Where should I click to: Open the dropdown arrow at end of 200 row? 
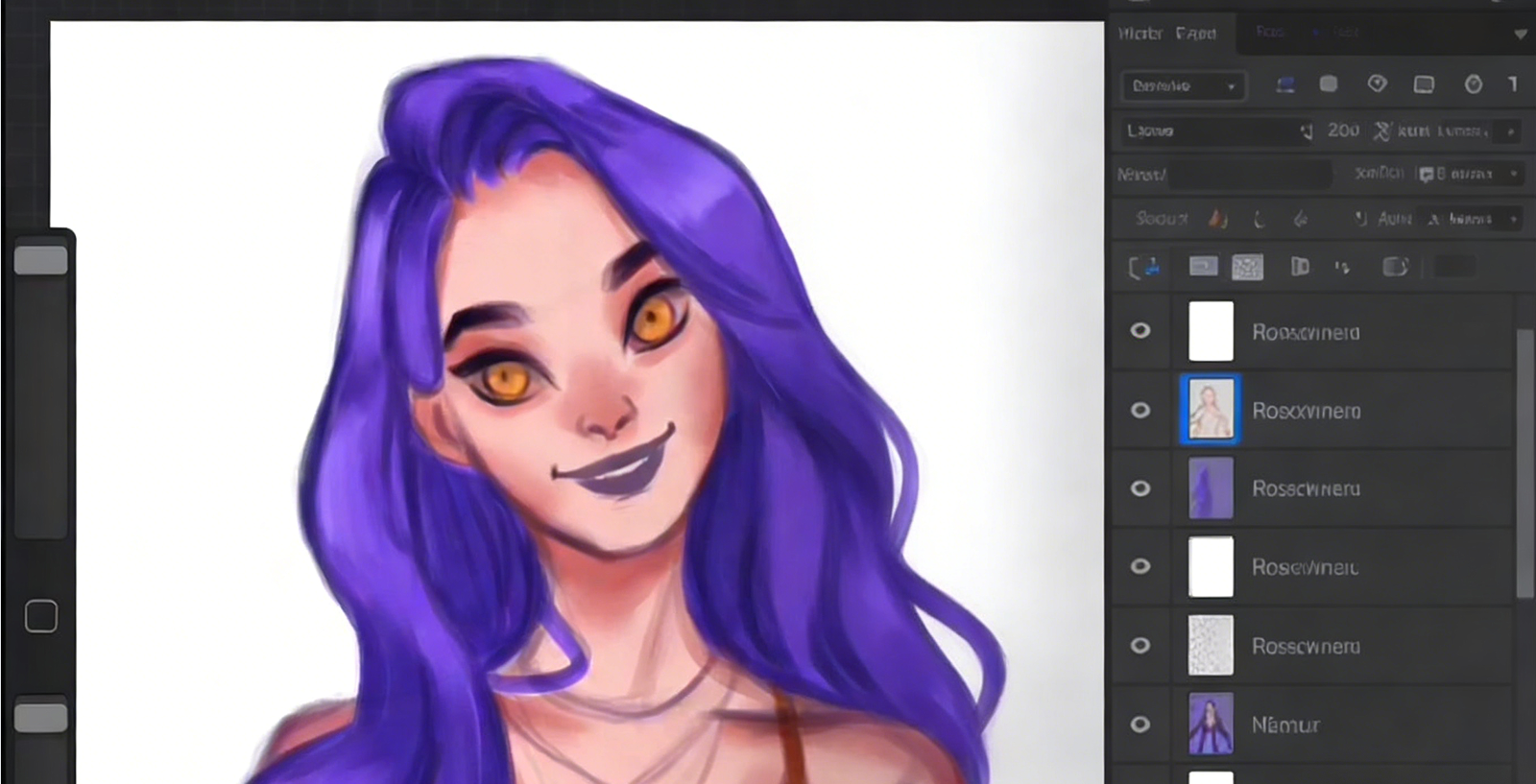[x=1511, y=131]
